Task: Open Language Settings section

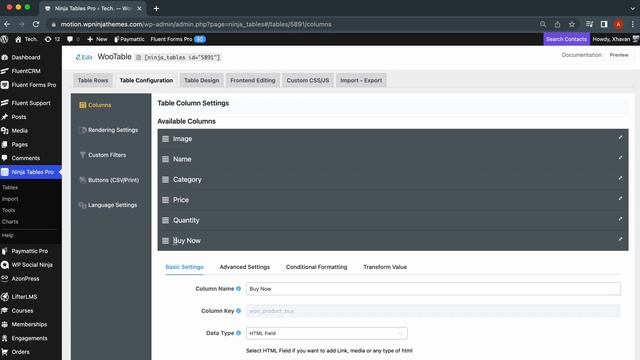Action: click(x=108, y=205)
